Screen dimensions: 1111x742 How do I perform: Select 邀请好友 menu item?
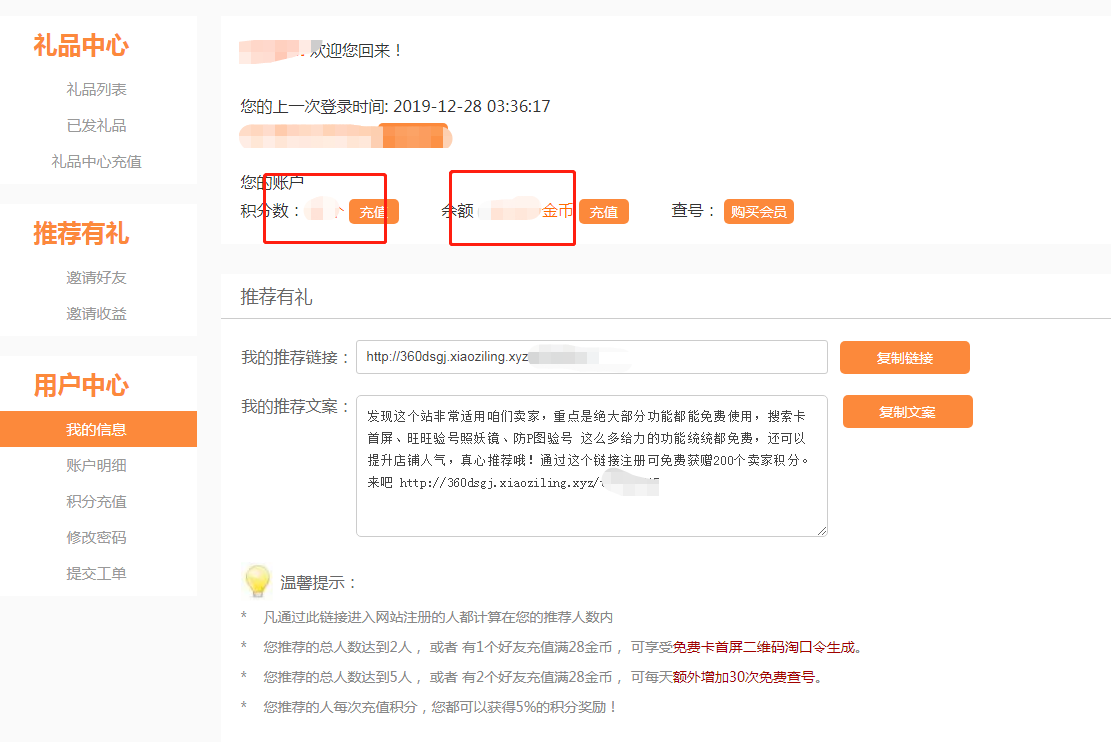pos(97,277)
